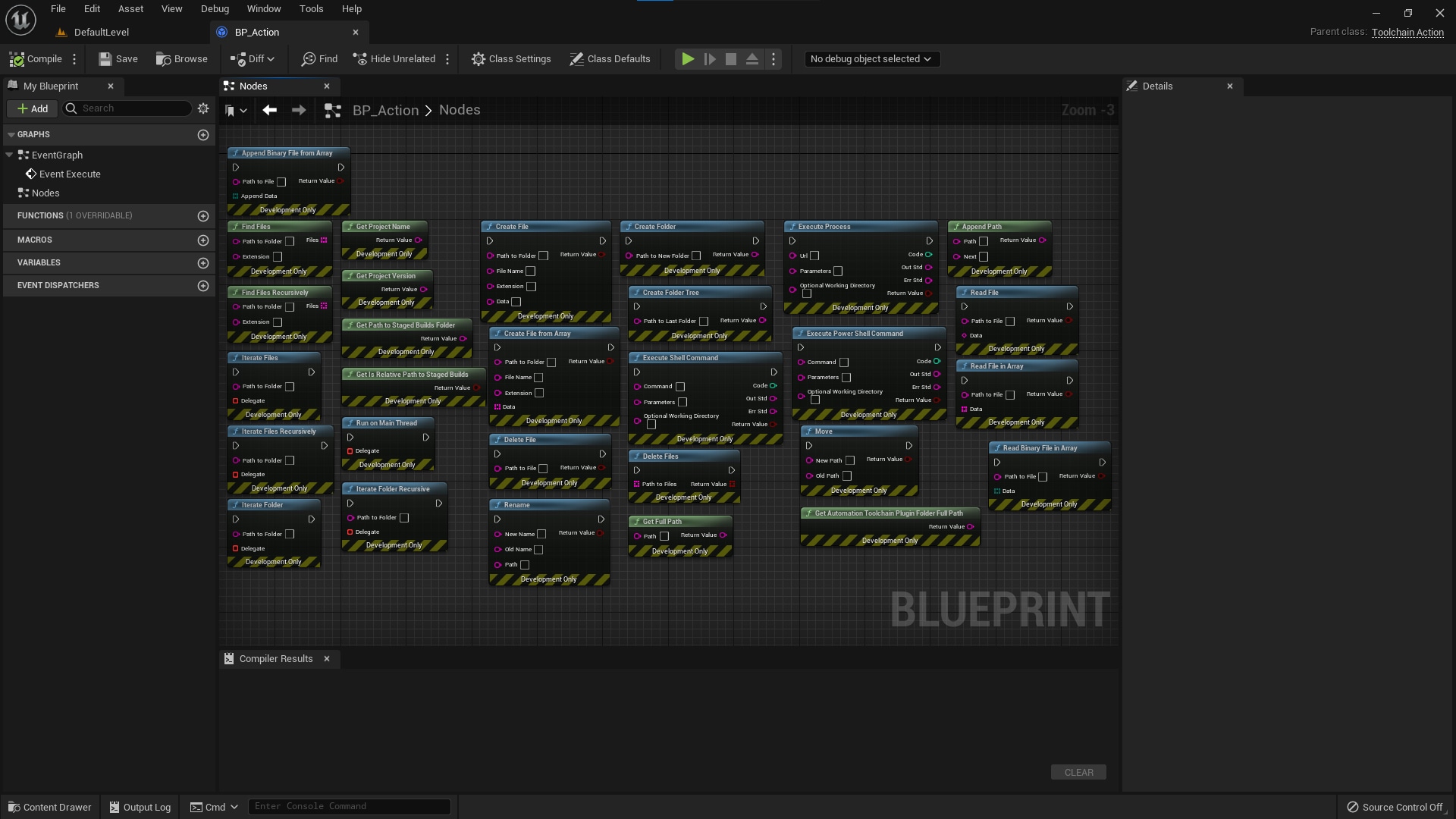Add a new event dispatcher
Viewport: 1456px width, 819px height.
[x=203, y=286]
